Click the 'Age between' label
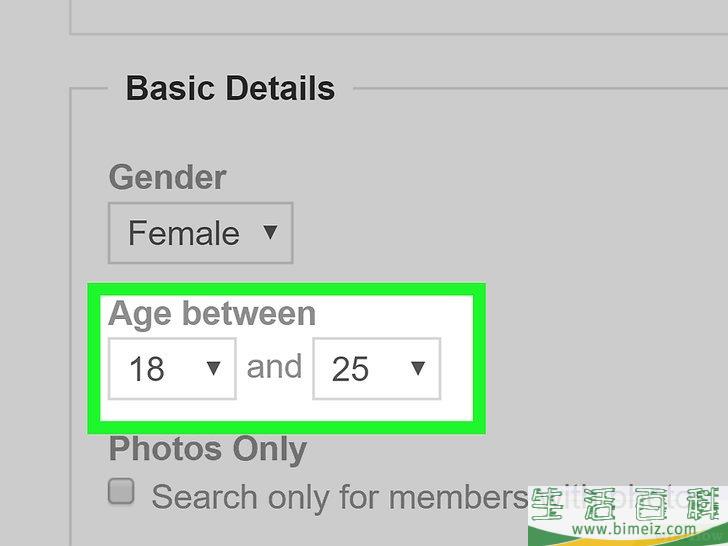728x546 pixels. (212, 314)
